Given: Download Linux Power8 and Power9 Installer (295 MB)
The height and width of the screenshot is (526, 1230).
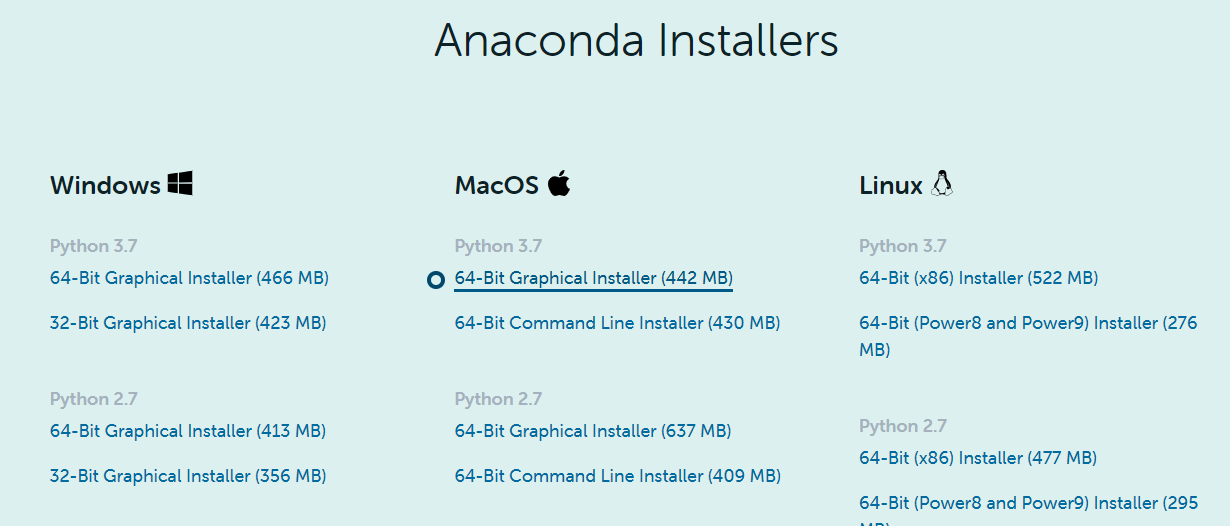Looking at the screenshot, I should 1028,509.
